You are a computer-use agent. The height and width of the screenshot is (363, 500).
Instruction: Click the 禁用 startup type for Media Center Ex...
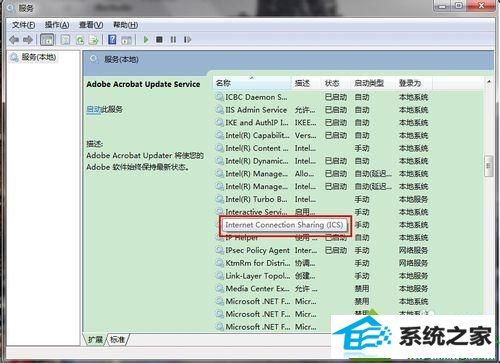(x=362, y=289)
